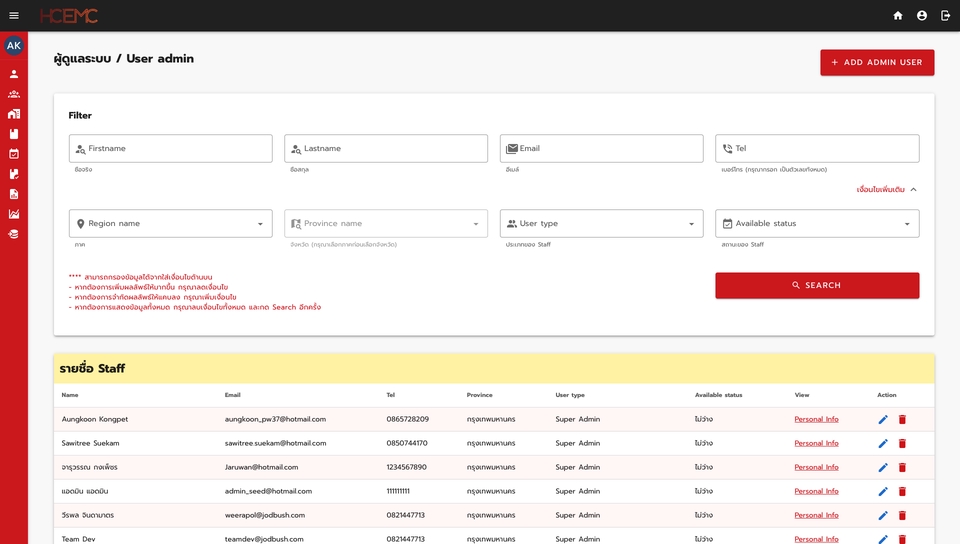Viewport: 960px width, 544px height.
Task: Open the Available status dropdown
Action: point(817,223)
